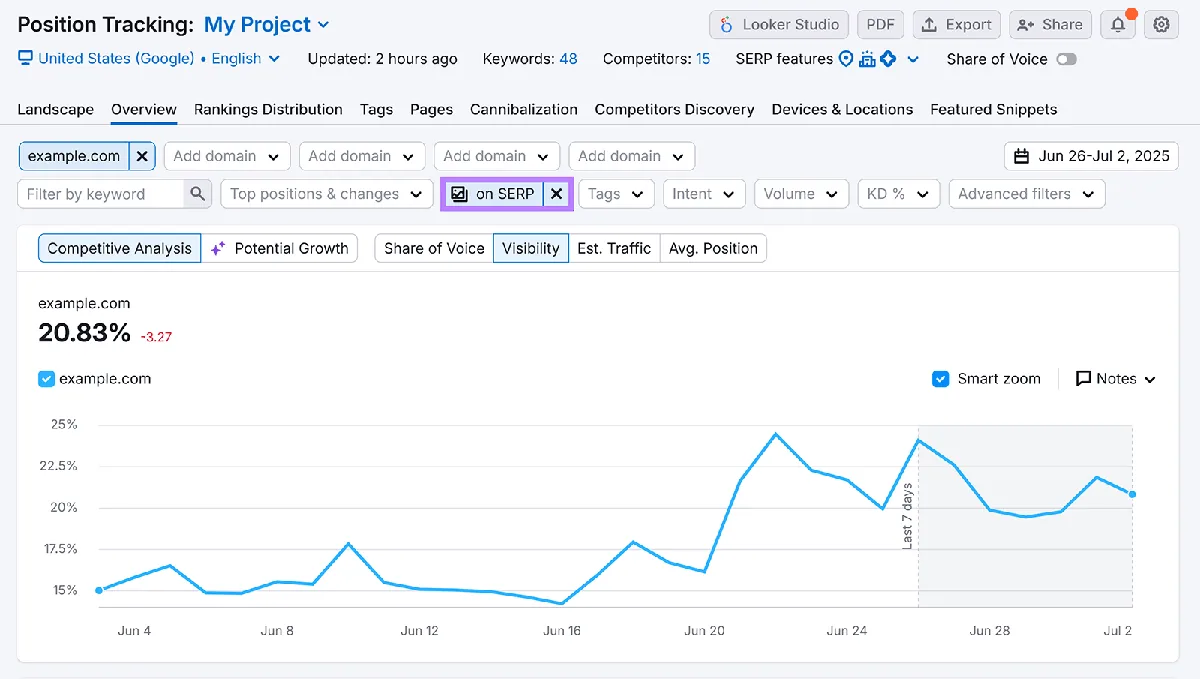1200x679 pixels.
Task: Click the local pack SERP feature icon
Action: point(846,59)
